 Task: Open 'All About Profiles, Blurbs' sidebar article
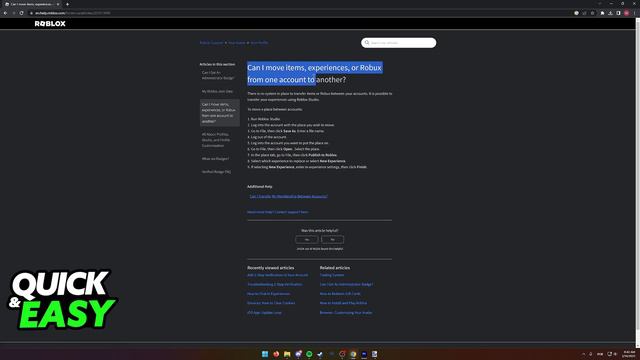[x=216, y=140]
